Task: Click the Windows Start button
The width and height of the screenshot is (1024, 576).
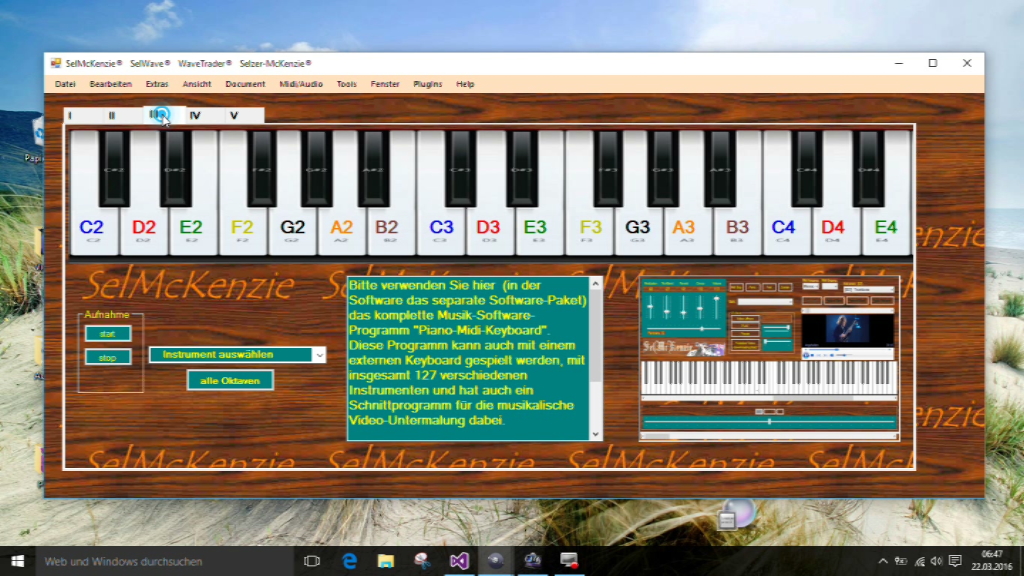Action: coord(18,561)
